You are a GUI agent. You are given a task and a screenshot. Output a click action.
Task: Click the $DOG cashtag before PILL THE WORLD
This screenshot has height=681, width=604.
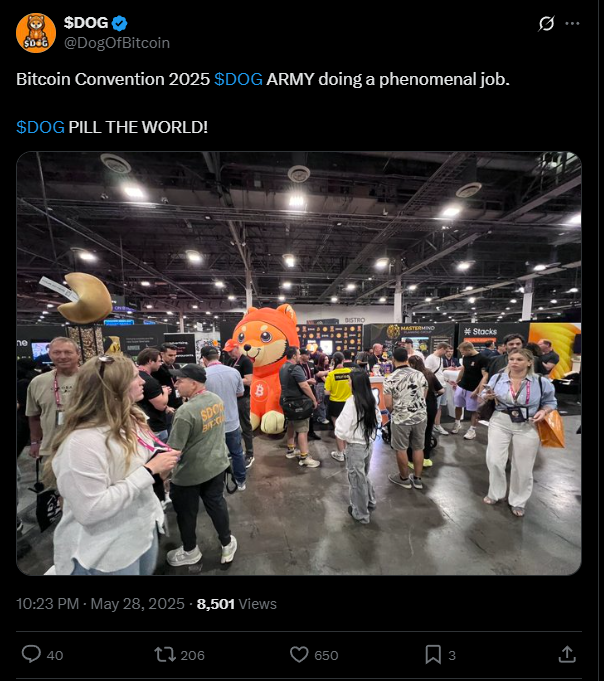point(40,127)
